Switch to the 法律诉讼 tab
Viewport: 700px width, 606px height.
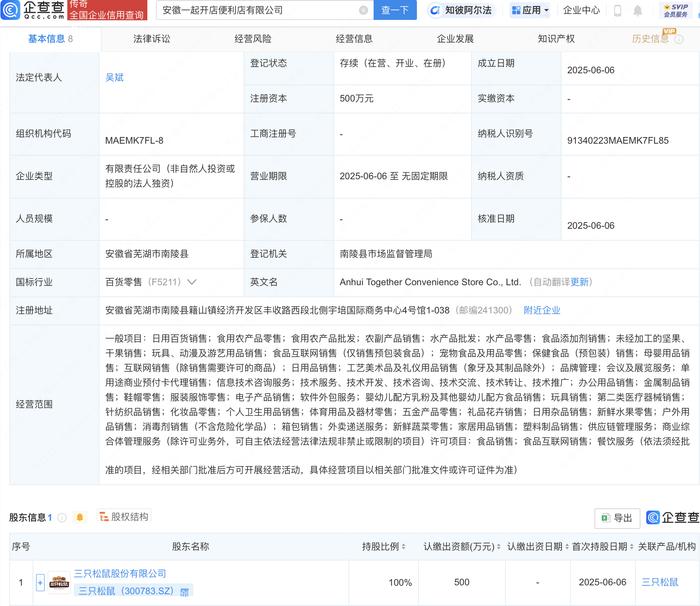click(x=152, y=39)
